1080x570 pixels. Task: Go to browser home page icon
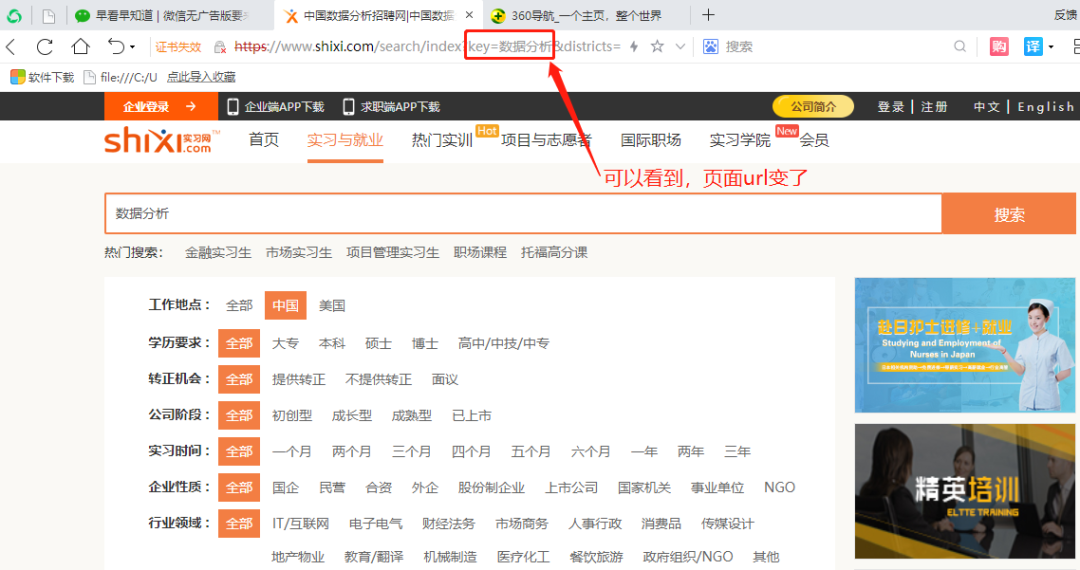pyautogui.click(x=81, y=46)
